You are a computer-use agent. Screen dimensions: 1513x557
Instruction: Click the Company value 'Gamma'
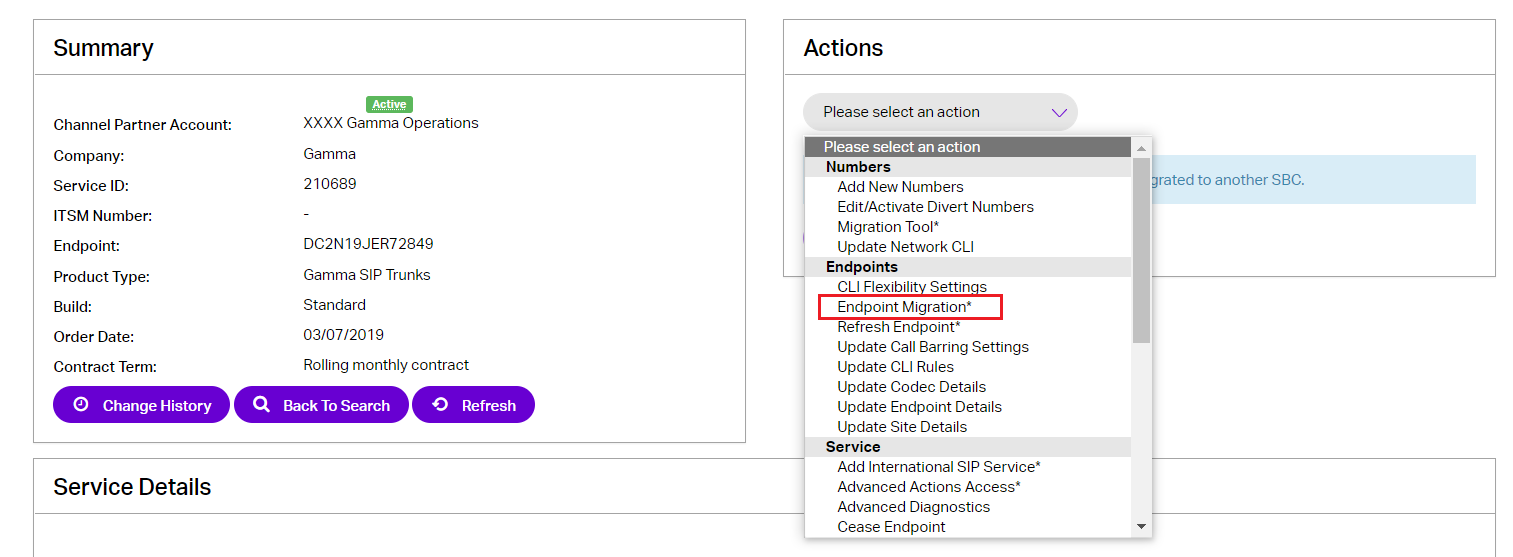[x=329, y=154]
